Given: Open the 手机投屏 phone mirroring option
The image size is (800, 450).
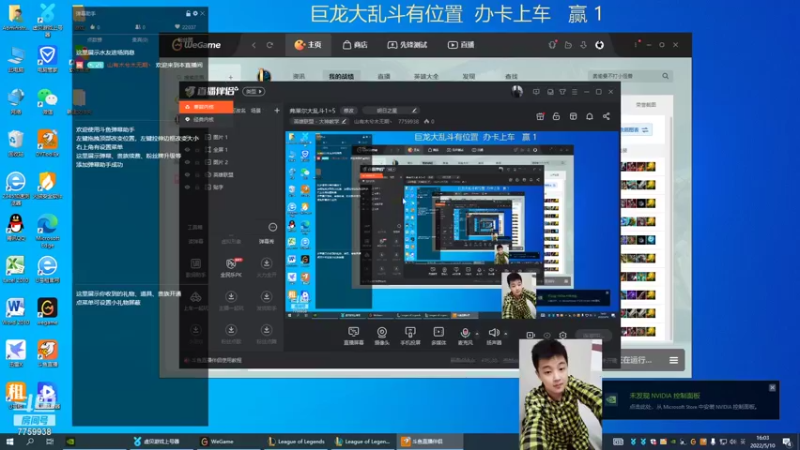Looking at the screenshot, I should click(410, 336).
